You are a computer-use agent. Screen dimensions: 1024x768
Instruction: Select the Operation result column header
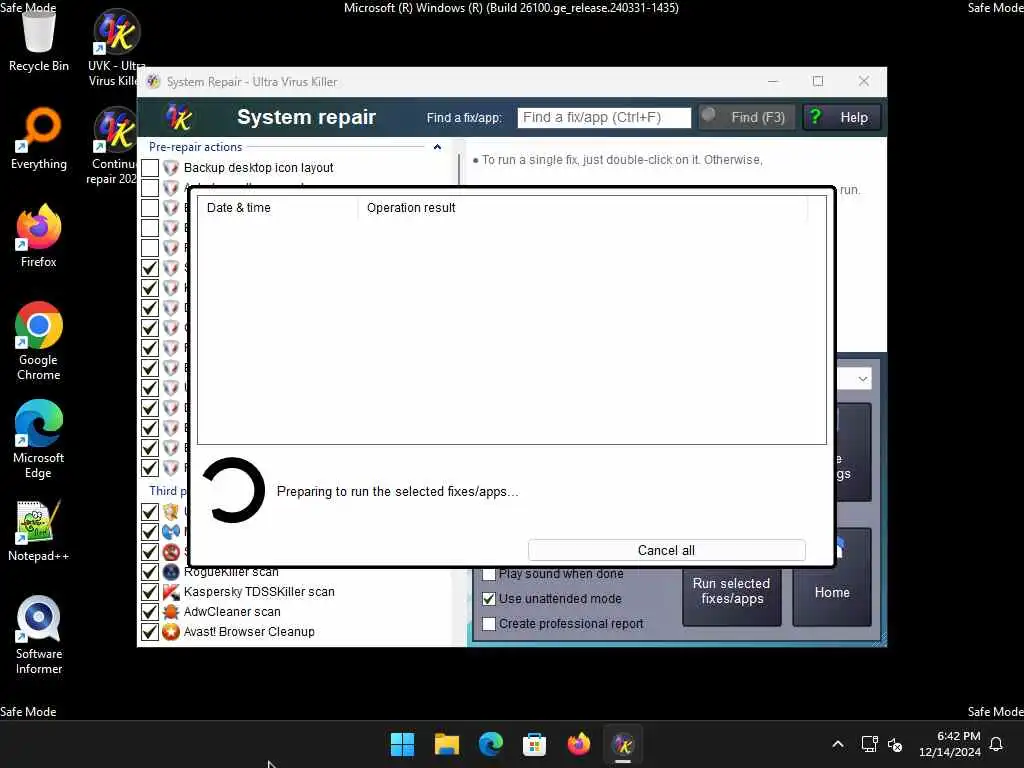pyautogui.click(x=583, y=208)
